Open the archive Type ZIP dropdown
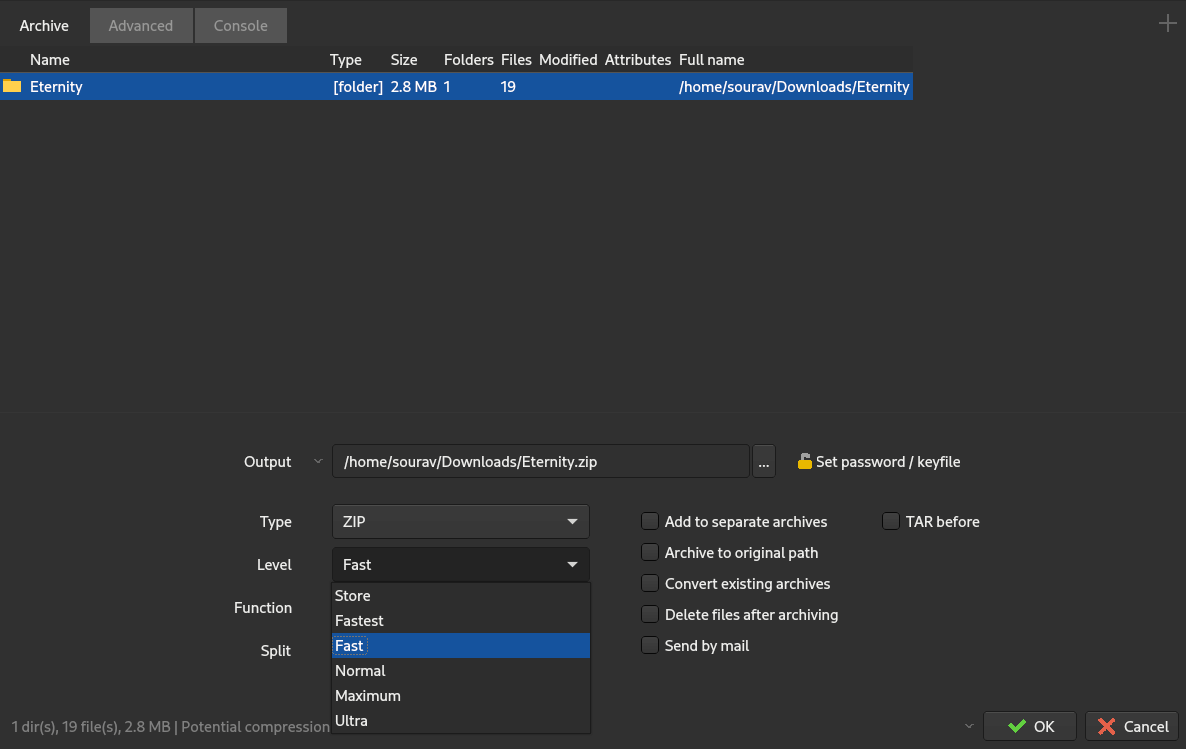The height and width of the screenshot is (749, 1186). (x=460, y=521)
